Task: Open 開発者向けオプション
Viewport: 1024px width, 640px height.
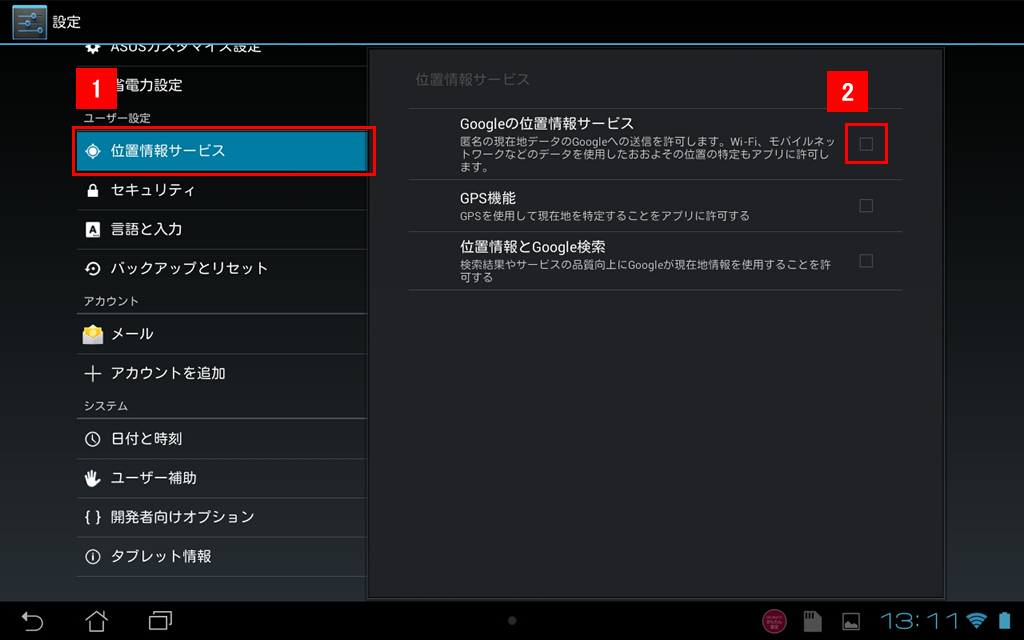Action: [x=222, y=517]
